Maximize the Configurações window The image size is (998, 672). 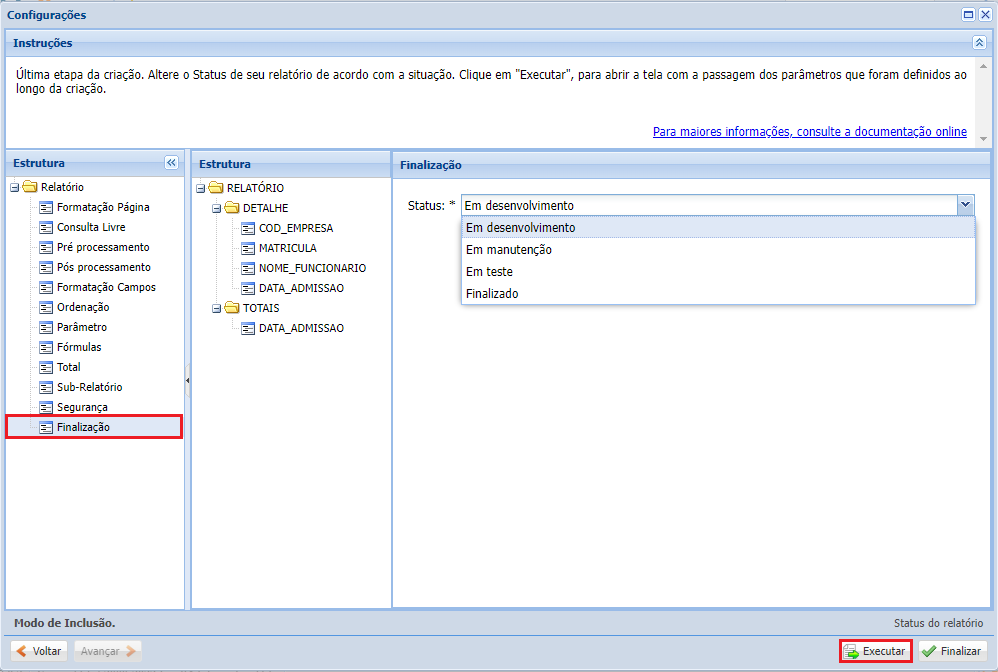point(968,15)
